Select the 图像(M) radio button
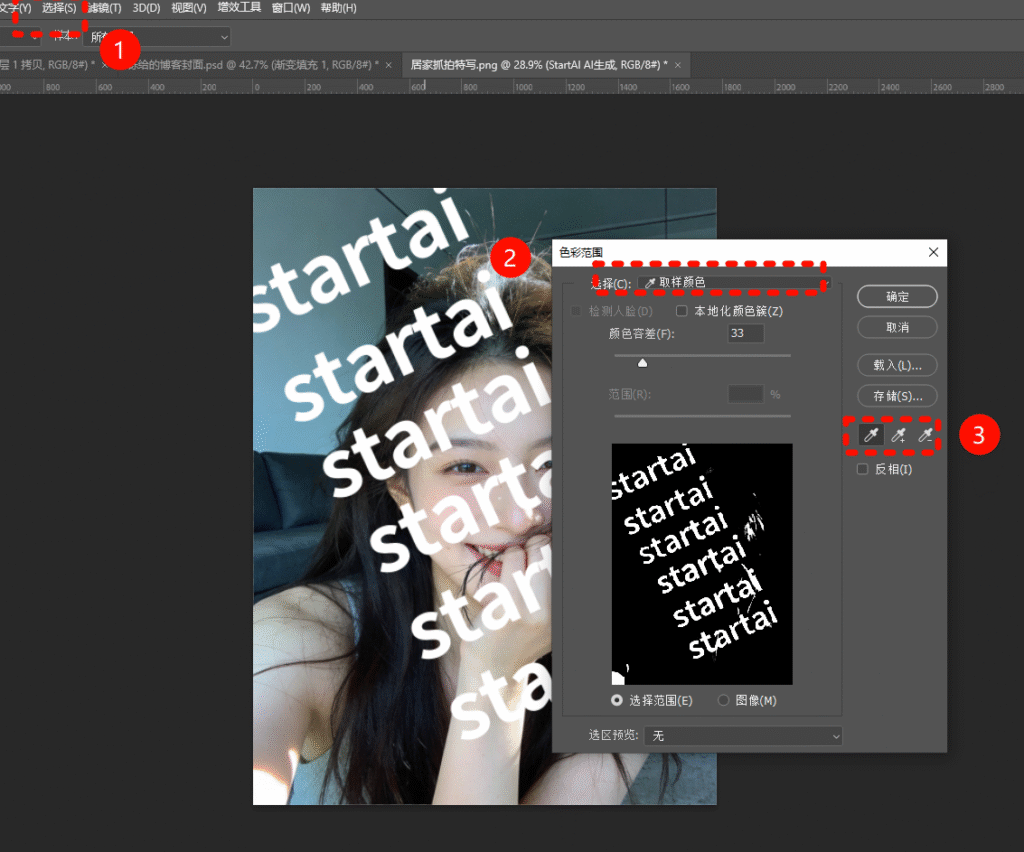This screenshot has width=1024, height=852. point(724,700)
